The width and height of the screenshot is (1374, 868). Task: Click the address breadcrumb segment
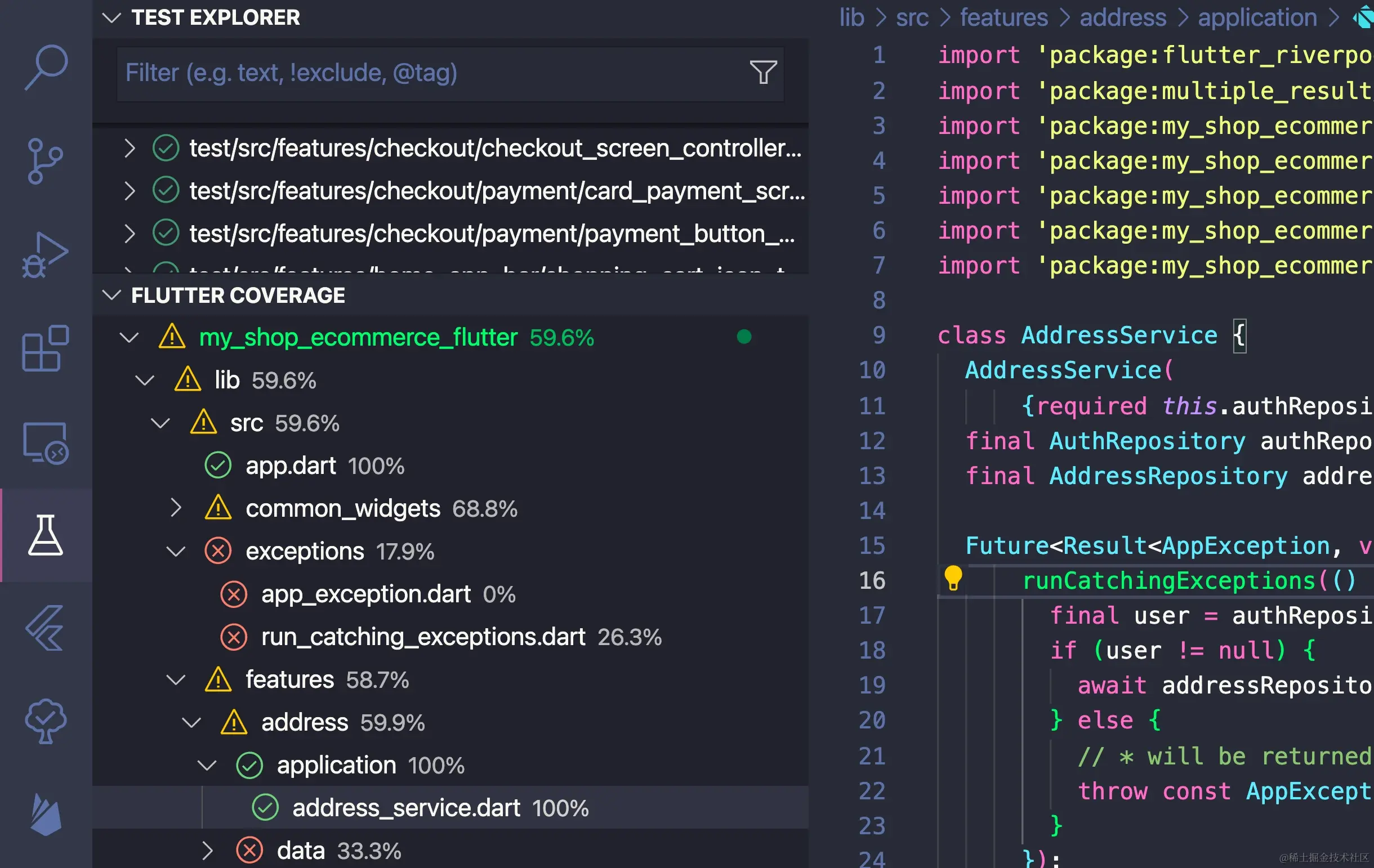[x=1122, y=17]
